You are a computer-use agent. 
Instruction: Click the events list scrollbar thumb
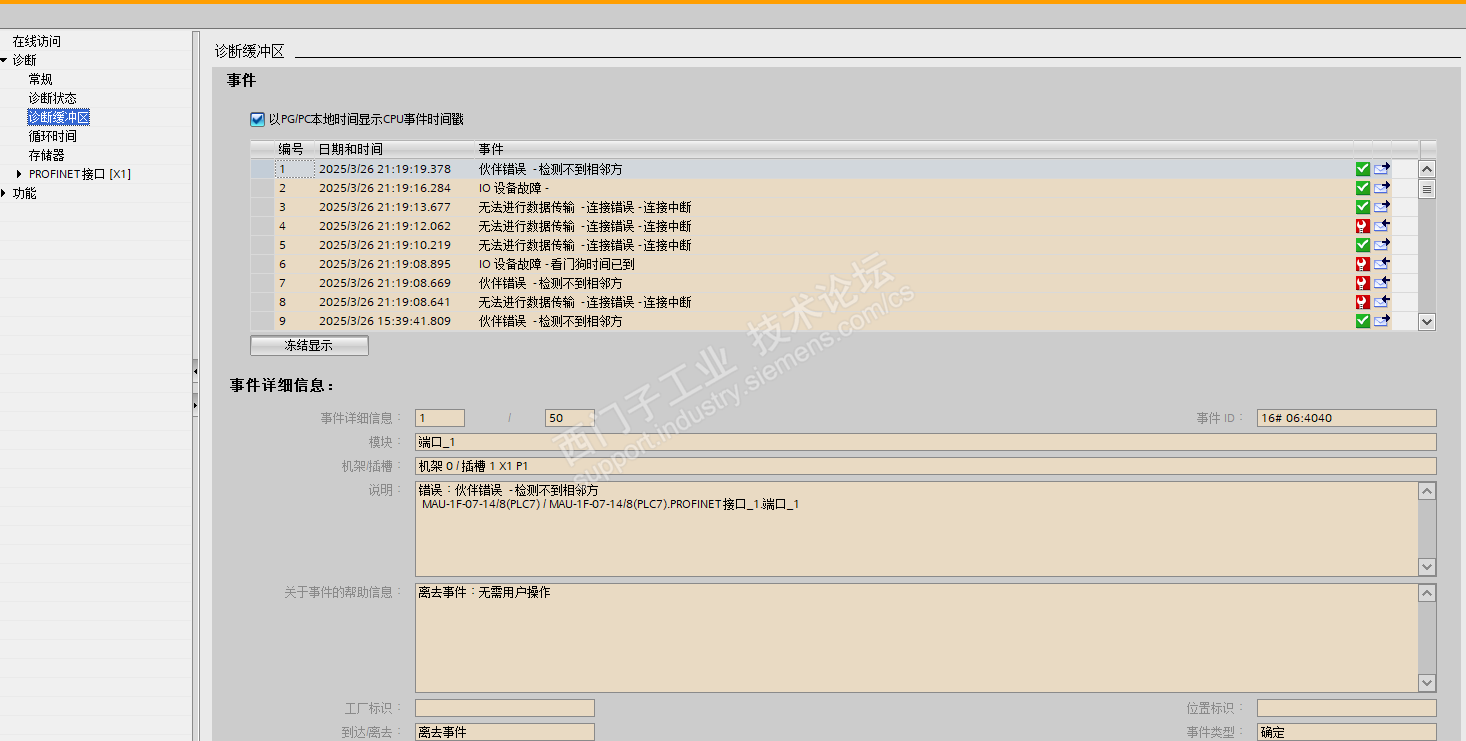coord(1427,188)
